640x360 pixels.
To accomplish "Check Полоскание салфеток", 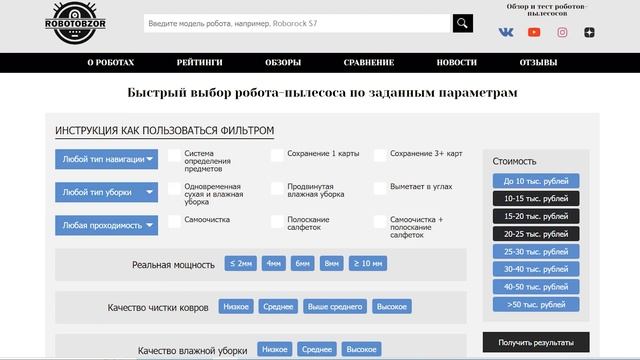I will (277, 221).
